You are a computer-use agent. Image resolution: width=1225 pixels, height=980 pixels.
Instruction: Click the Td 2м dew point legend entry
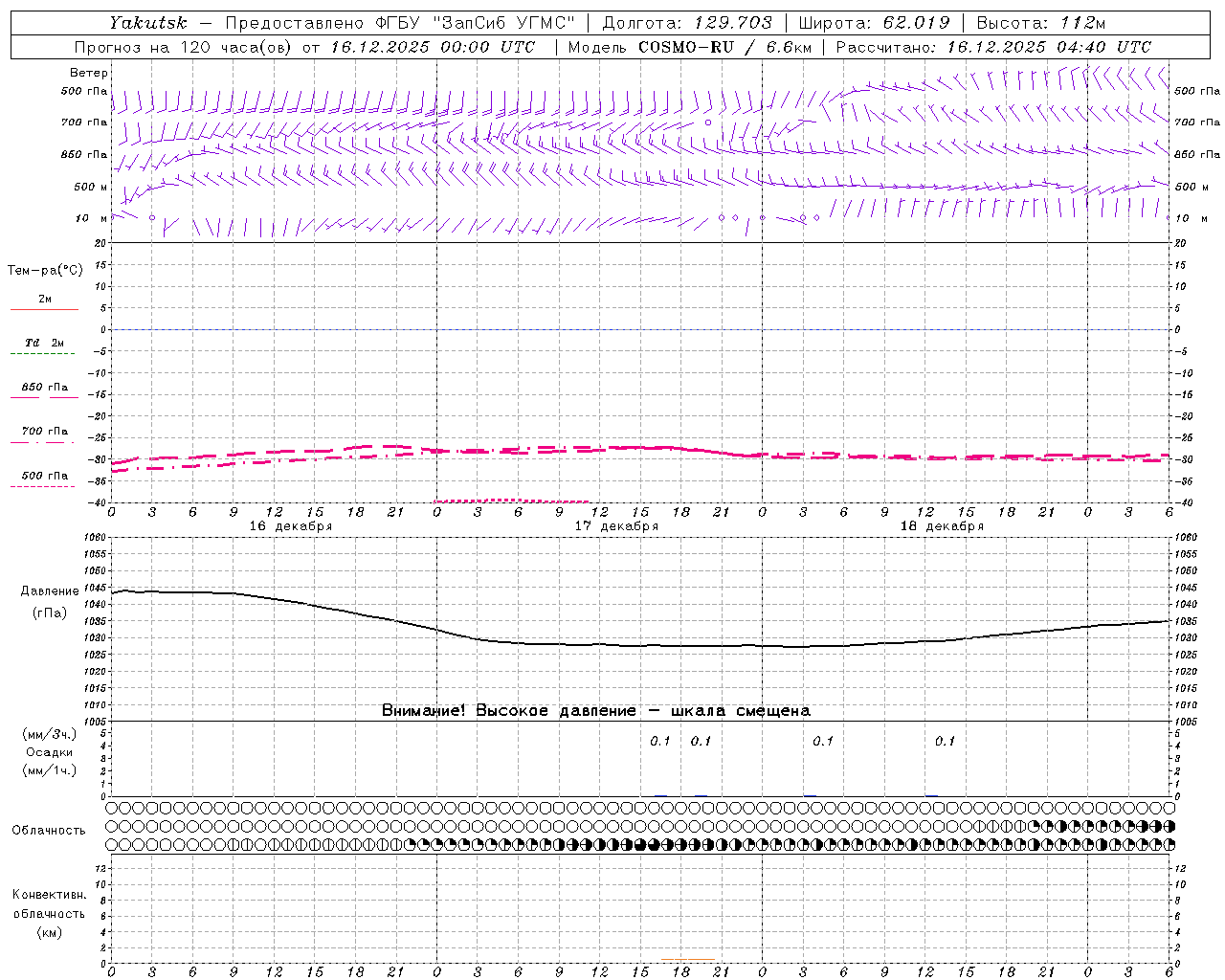44,346
